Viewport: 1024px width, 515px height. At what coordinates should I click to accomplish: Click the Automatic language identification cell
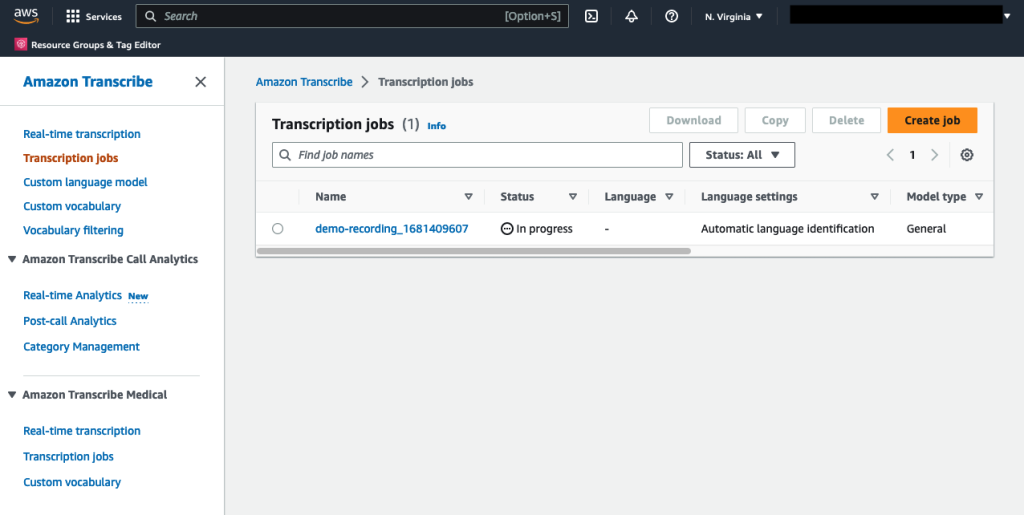(x=788, y=228)
